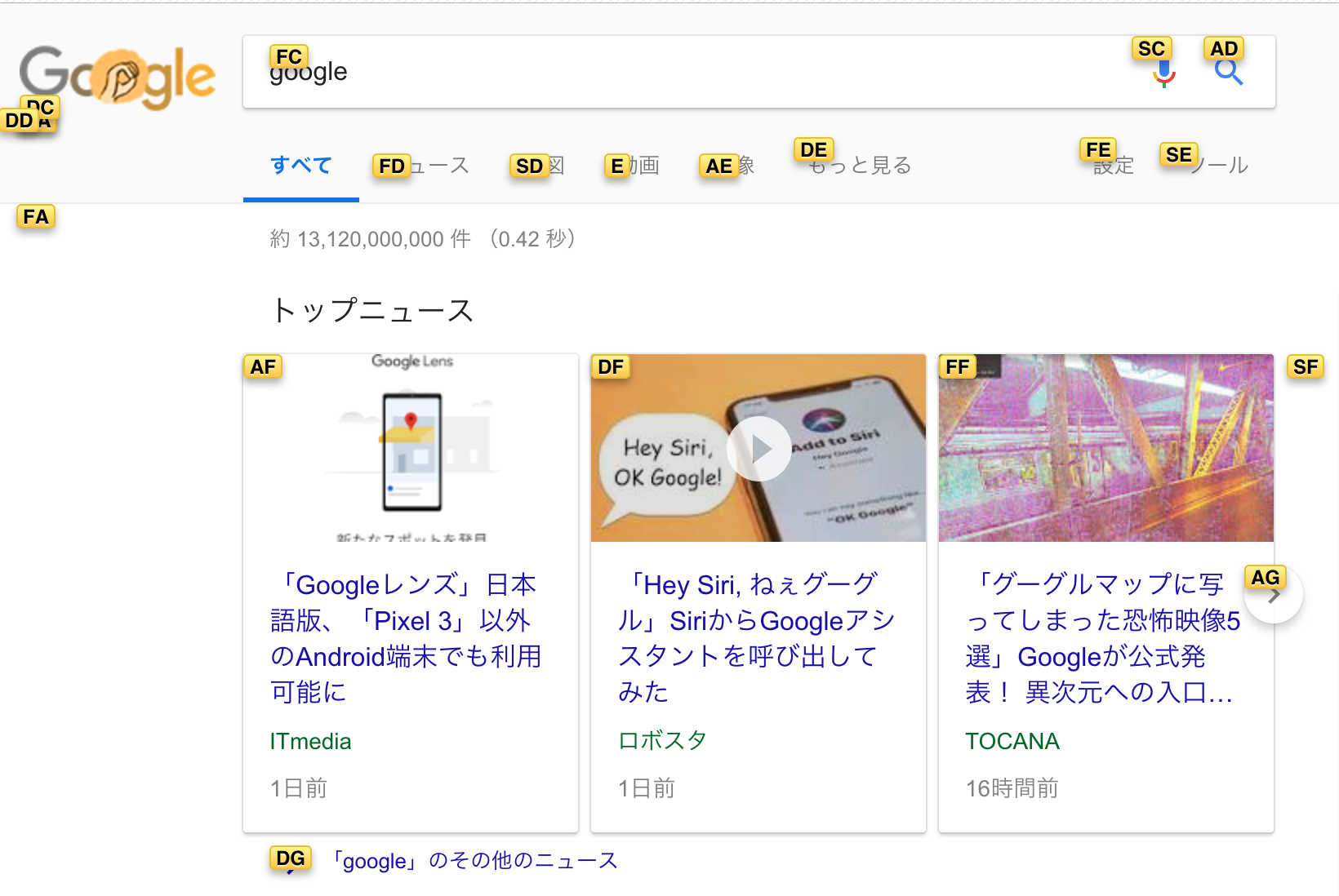Select the すべて tab
Viewport: 1339px width, 896px height.
coord(300,165)
